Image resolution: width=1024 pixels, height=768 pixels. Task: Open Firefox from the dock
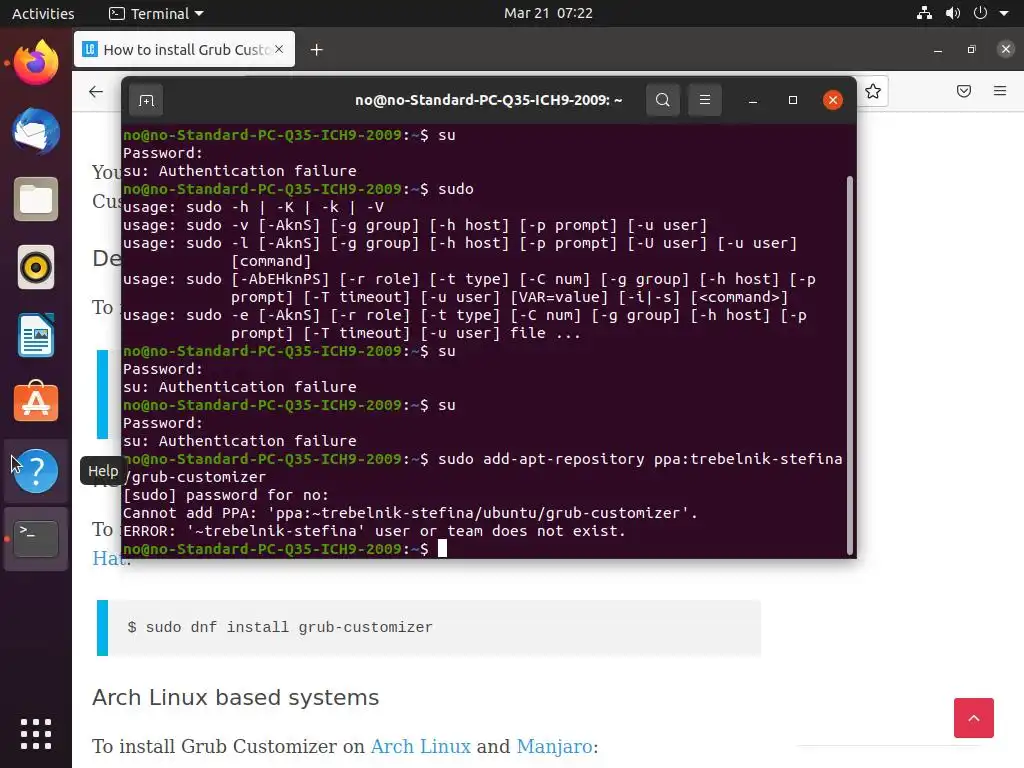pyautogui.click(x=36, y=63)
